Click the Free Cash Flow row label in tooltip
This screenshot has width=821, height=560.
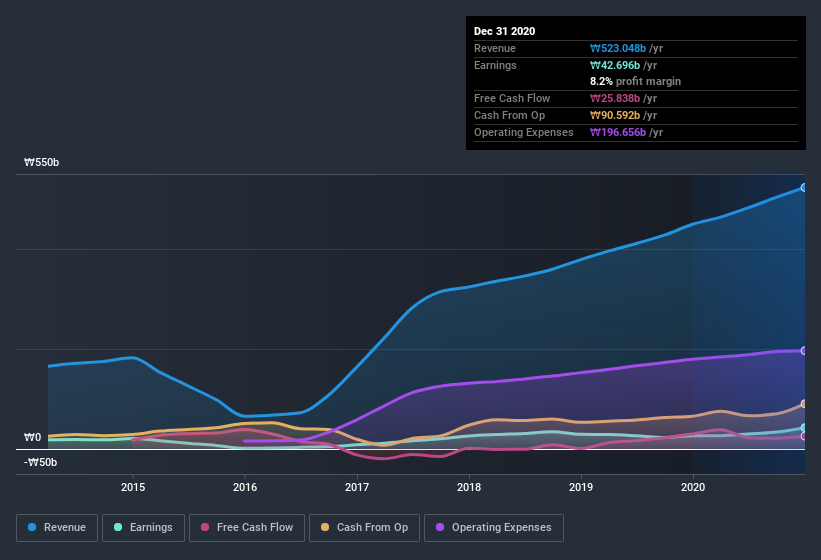512,98
